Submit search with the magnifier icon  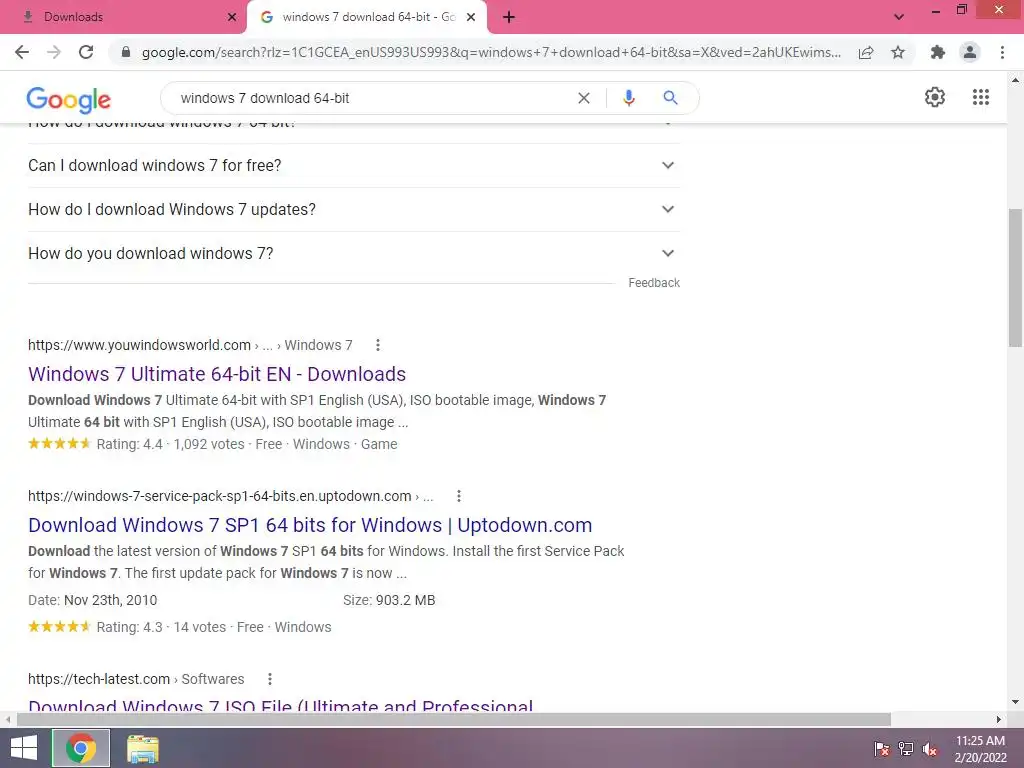point(670,98)
